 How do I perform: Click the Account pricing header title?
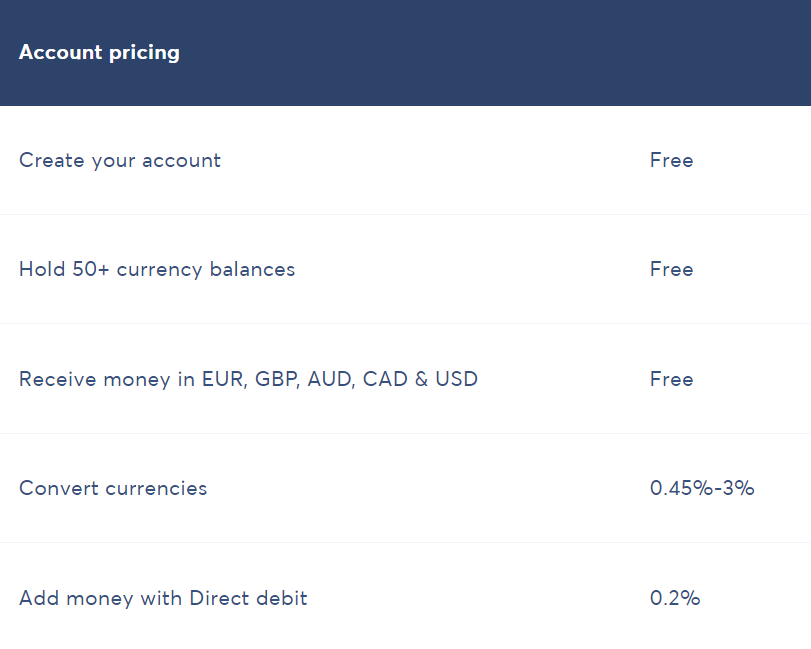coord(99,53)
